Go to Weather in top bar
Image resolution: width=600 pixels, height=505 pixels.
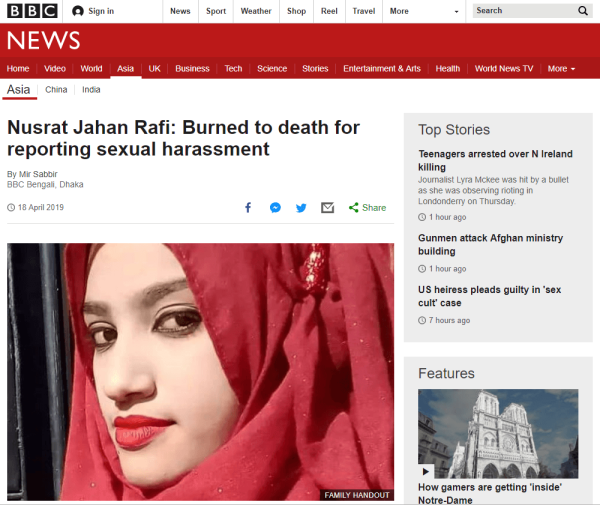pyautogui.click(x=256, y=11)
